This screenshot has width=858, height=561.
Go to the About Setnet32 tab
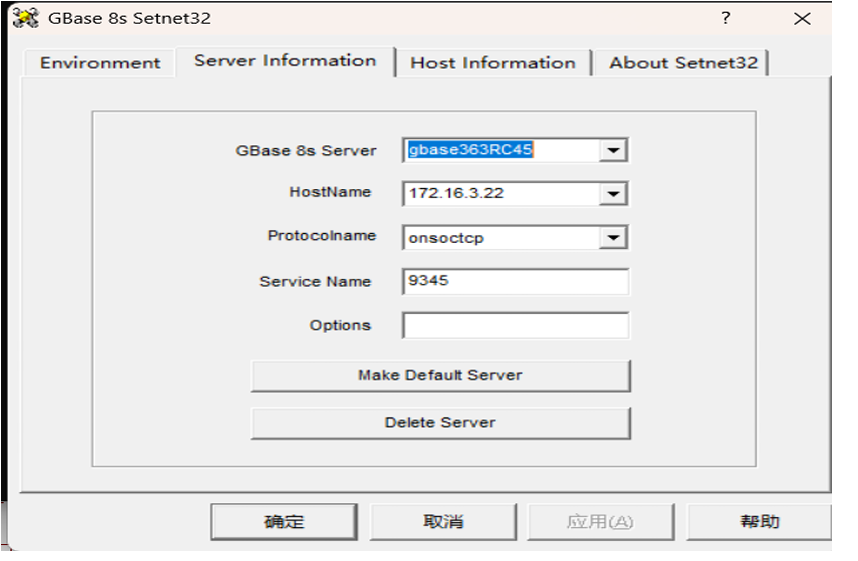point(683,63)
